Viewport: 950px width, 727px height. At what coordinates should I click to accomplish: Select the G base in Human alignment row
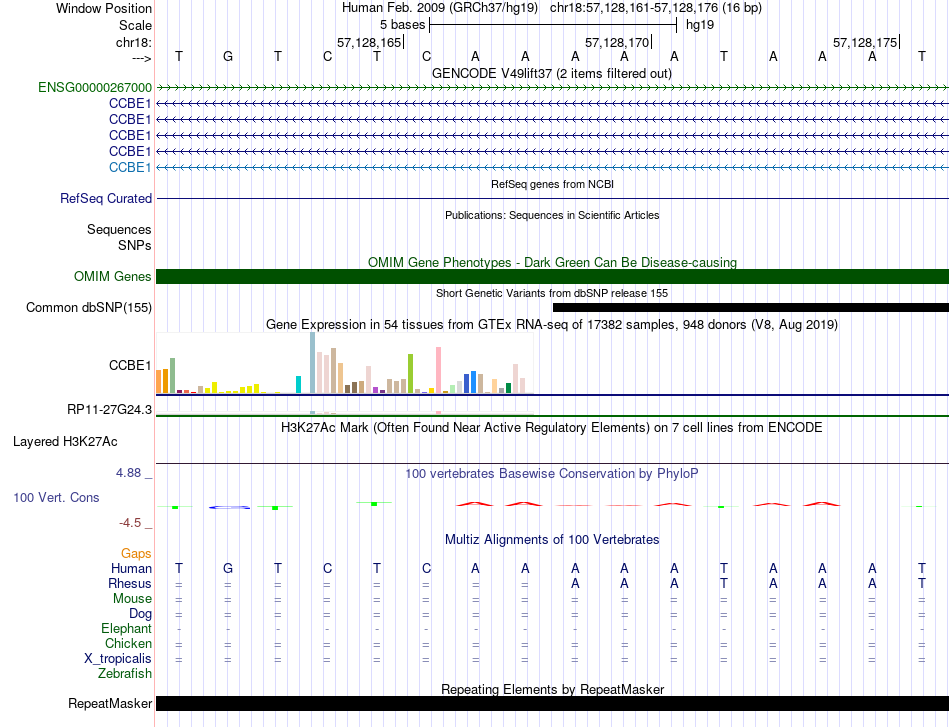coord(228,568)
